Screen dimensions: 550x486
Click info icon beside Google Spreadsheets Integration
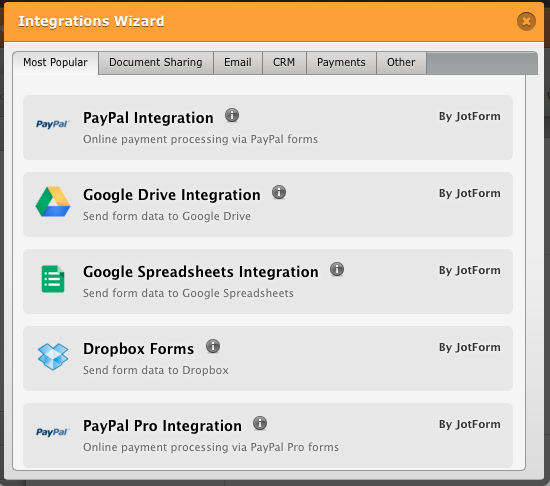pos(337,269)
